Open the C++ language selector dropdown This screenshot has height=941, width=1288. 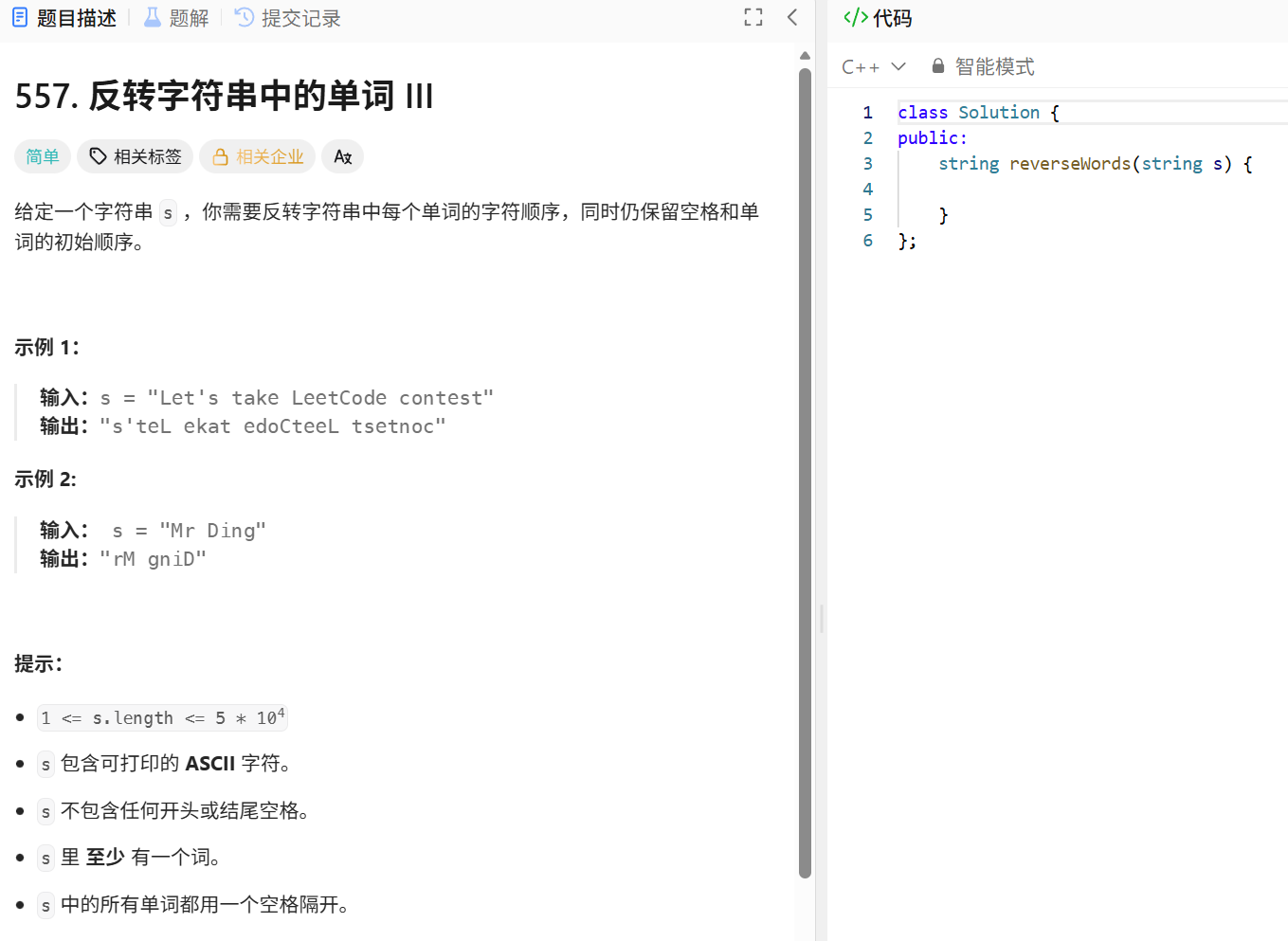(873, 65)
